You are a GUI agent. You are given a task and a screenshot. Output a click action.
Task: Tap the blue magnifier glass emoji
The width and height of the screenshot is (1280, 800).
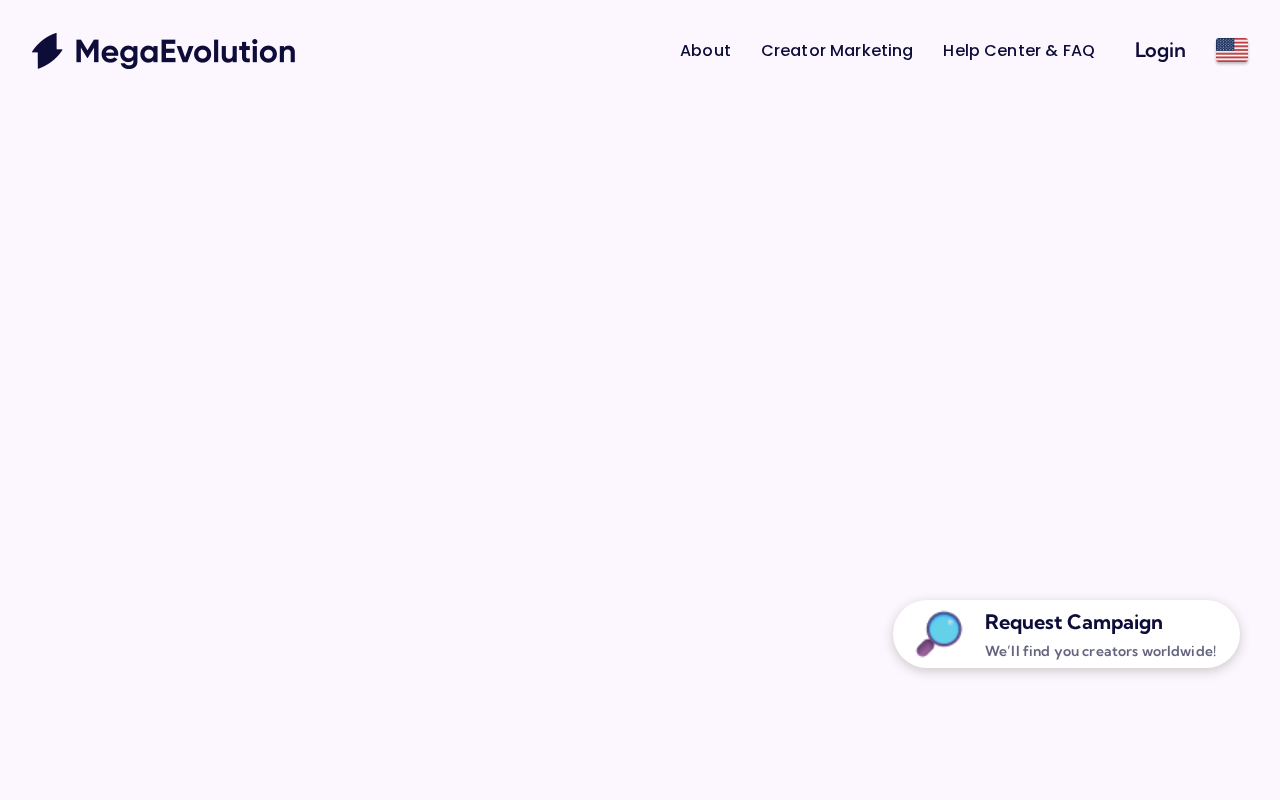pyautogui.click(x=940, y=632)
